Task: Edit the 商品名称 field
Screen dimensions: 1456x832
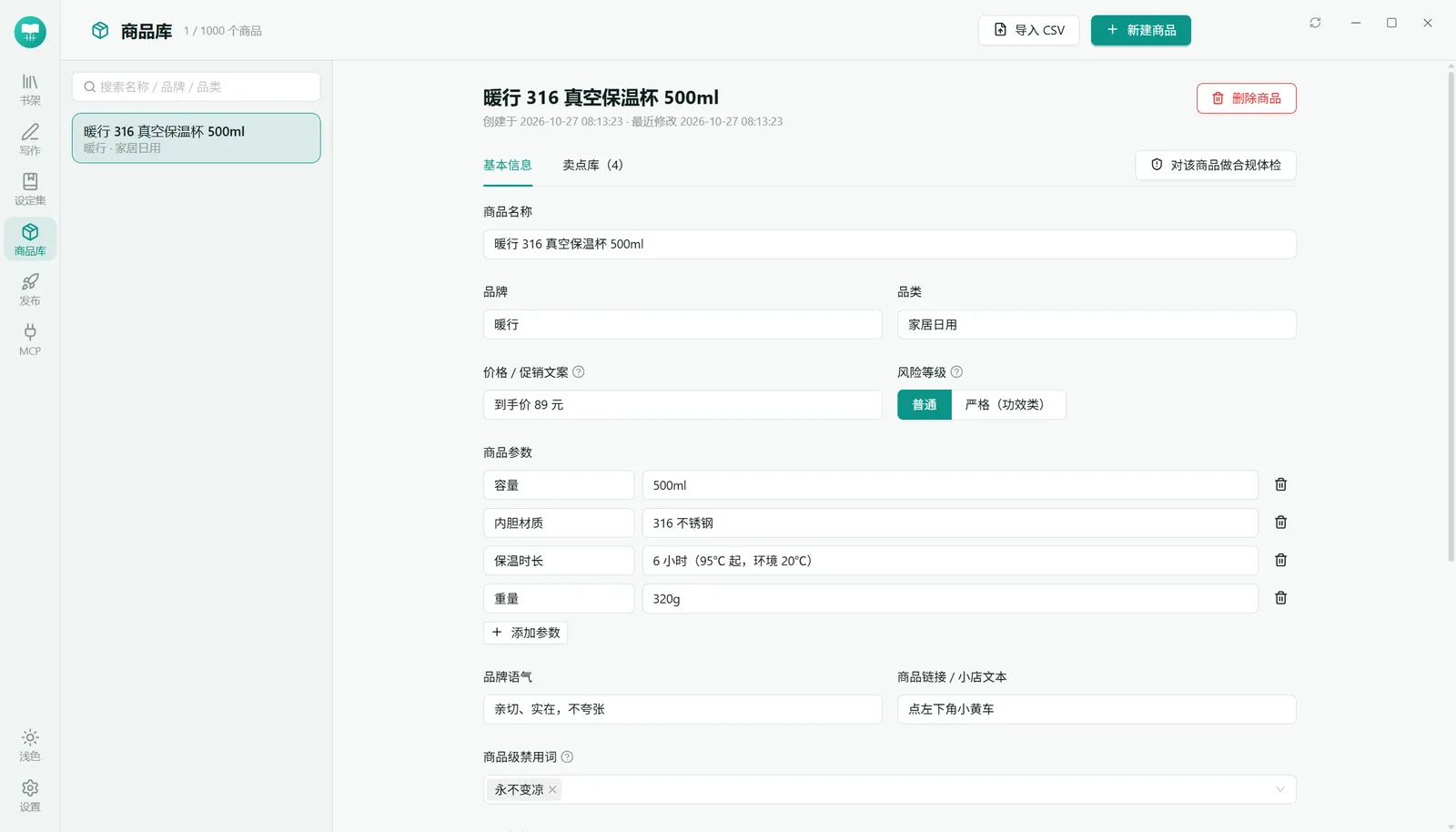Action: click(890, 244)
